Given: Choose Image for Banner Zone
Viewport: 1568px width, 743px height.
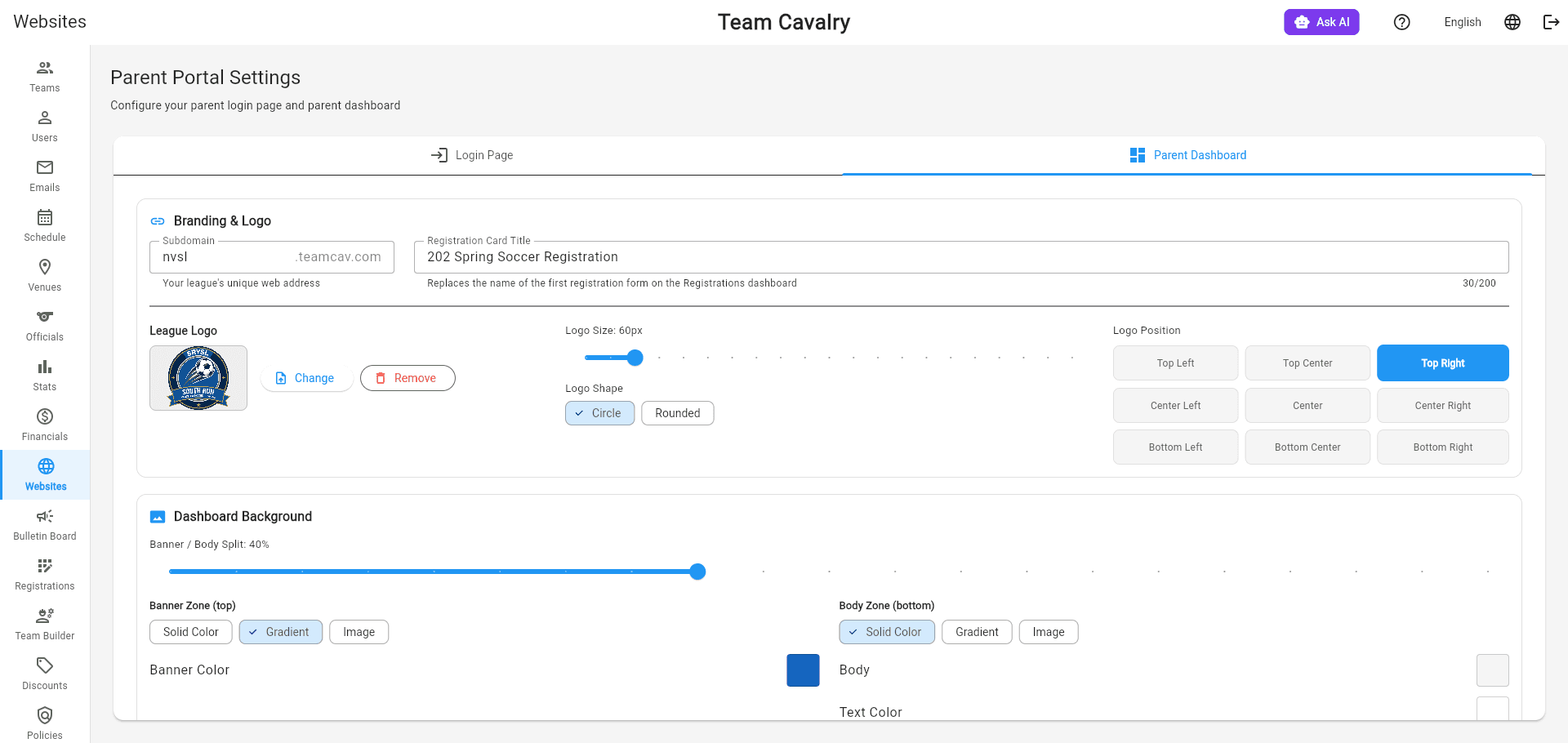Looking at the screenshot, I should click(359, 632).
